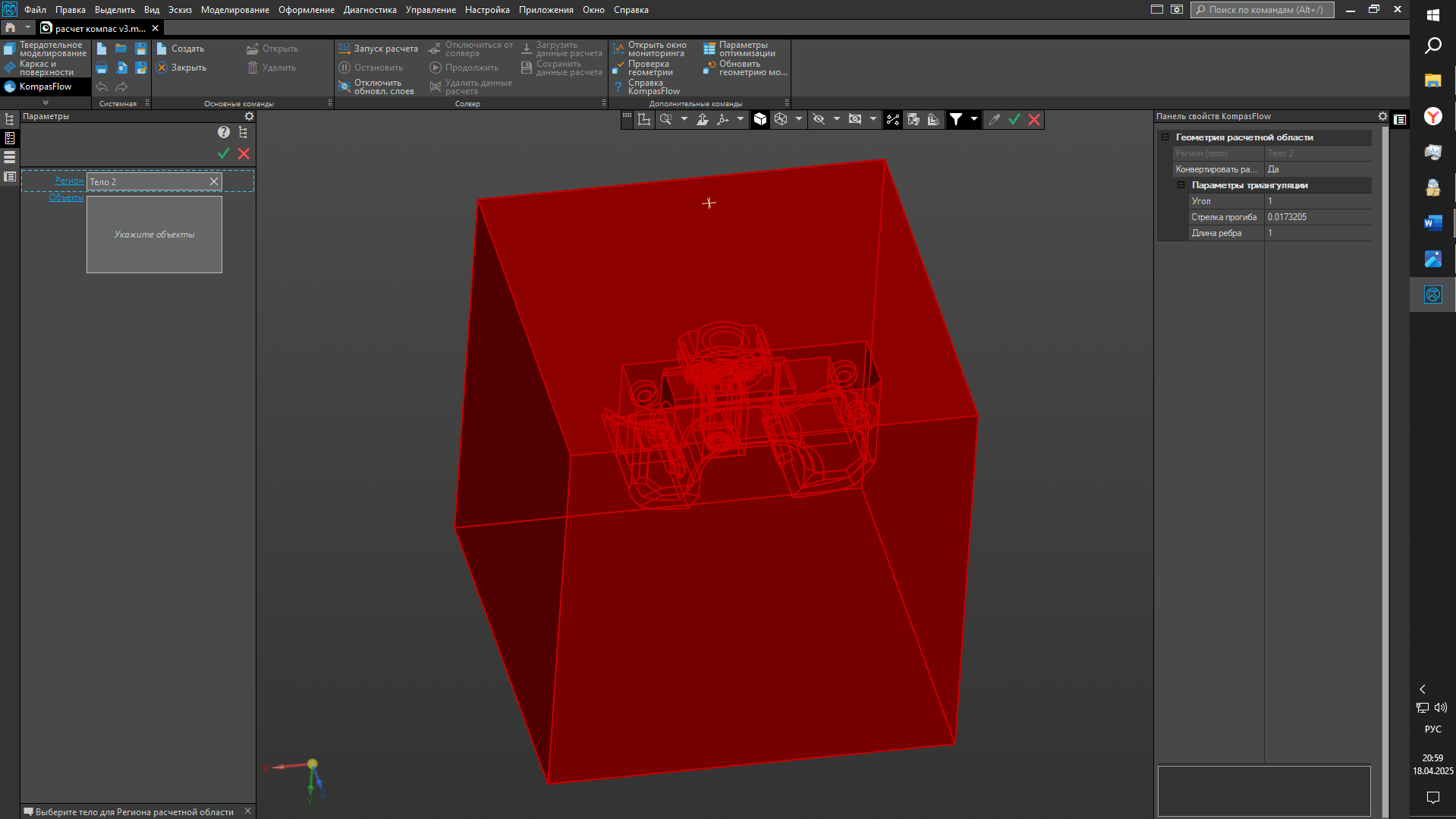Open Yandex Browser from the taskbar
Screen dimensions: 1456x819
click(1432, 116)
